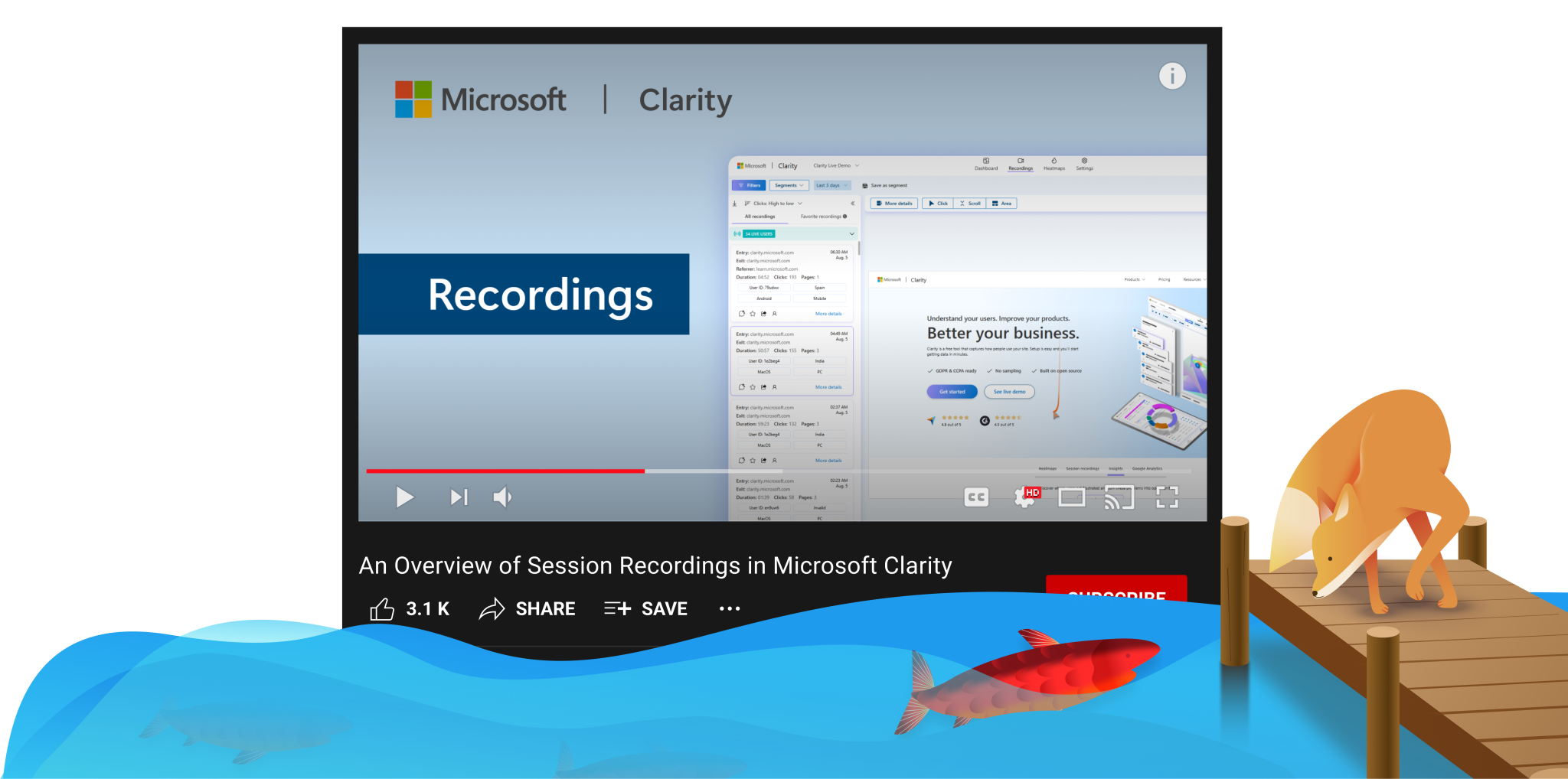The height and width of the screenshot is (779, 1568).
Task: Star the top recording as a favorite
Action: [x=753, y=314]
